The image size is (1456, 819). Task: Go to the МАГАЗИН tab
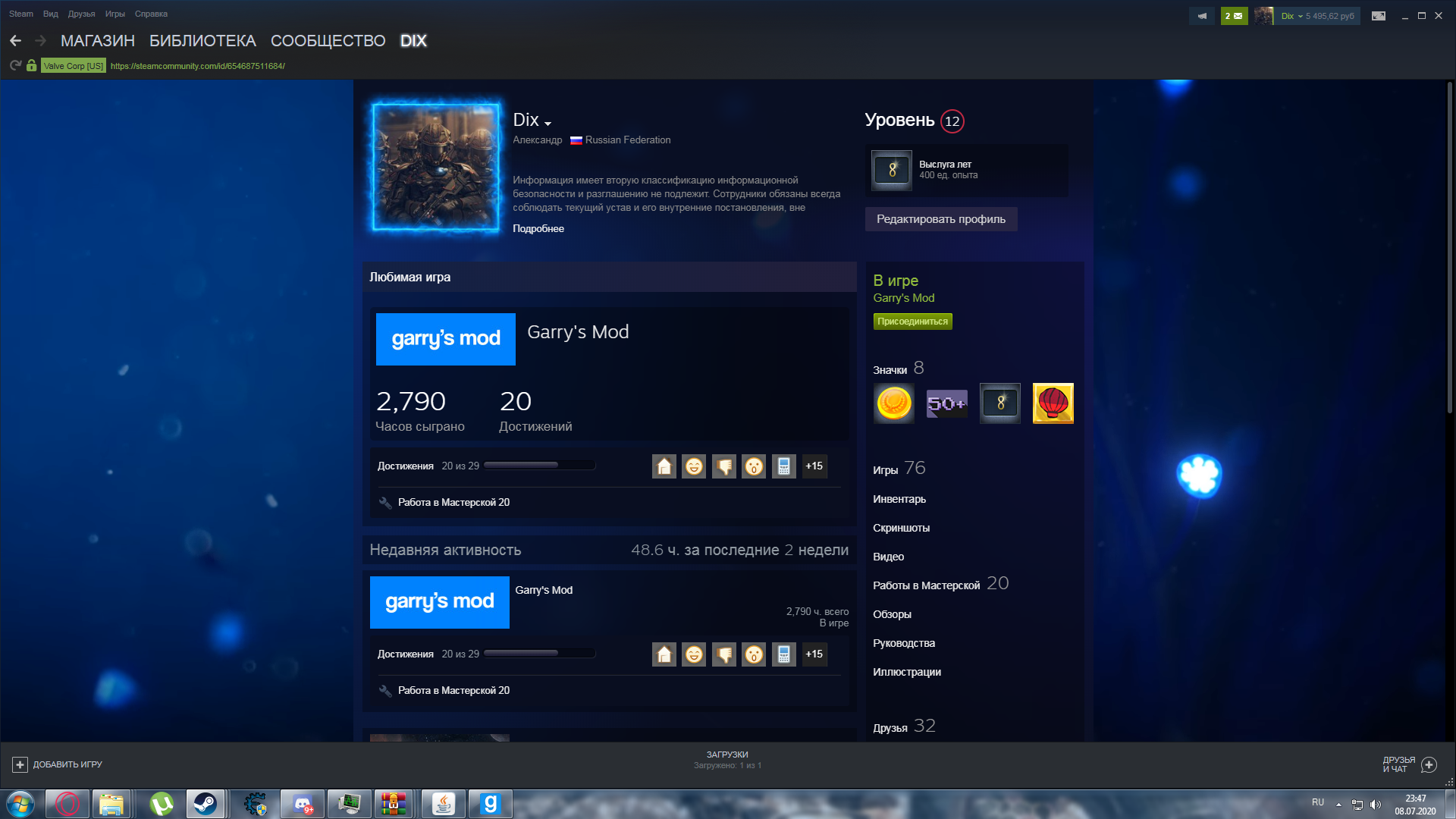pyautogui.click(x=98, y=41)
